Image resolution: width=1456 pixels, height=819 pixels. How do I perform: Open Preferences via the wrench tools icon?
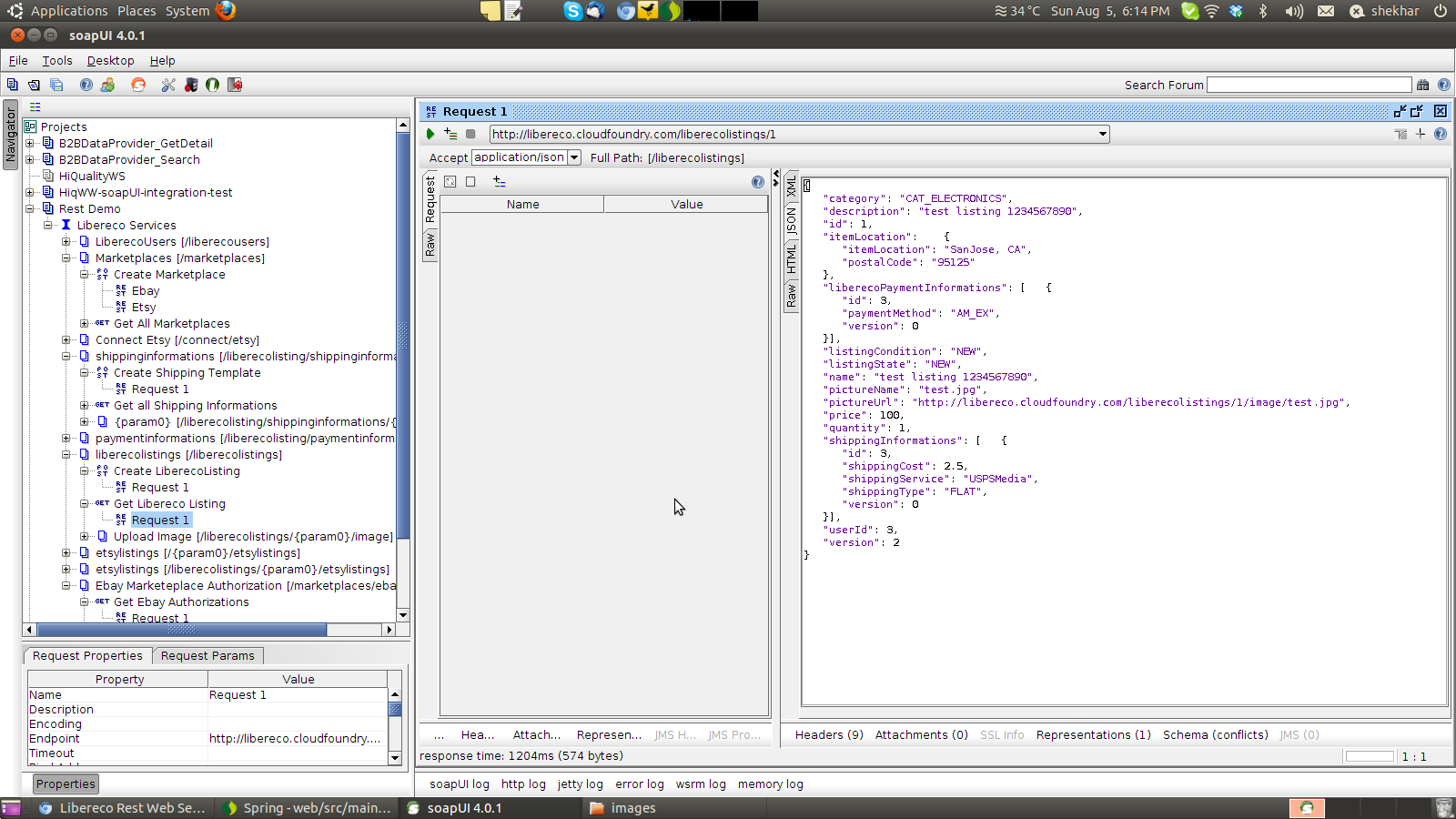168,85
